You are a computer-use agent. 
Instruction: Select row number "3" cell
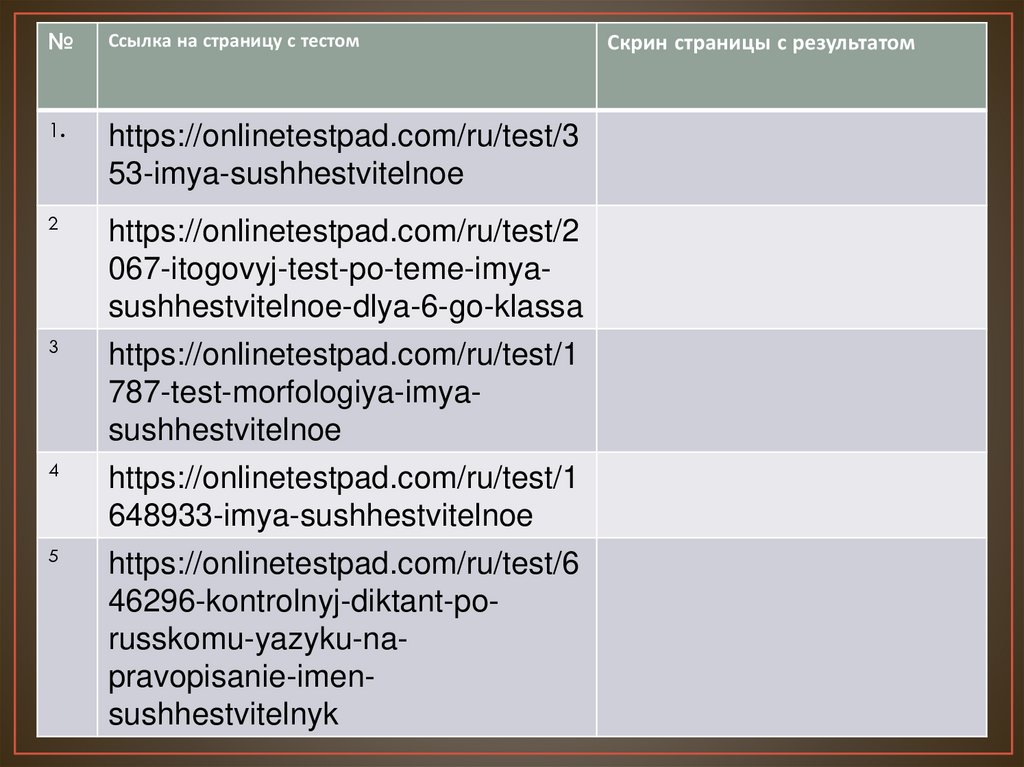tap(67, 390)
